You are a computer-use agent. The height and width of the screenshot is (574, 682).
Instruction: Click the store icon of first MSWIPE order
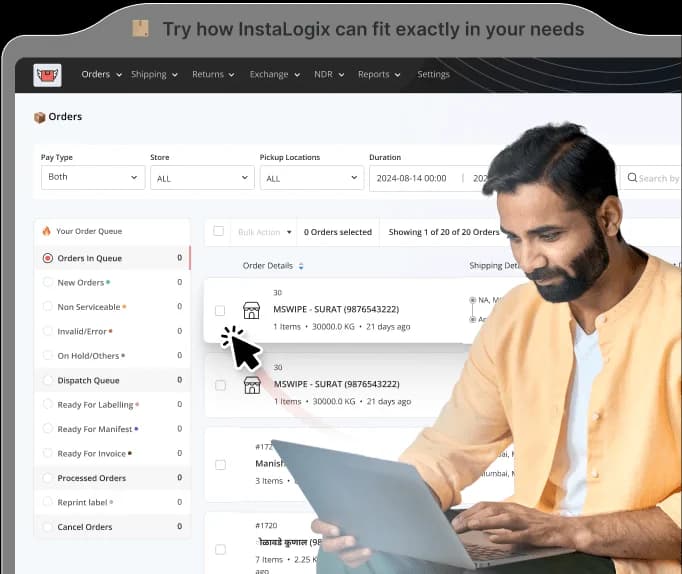[x=251, y=310]
